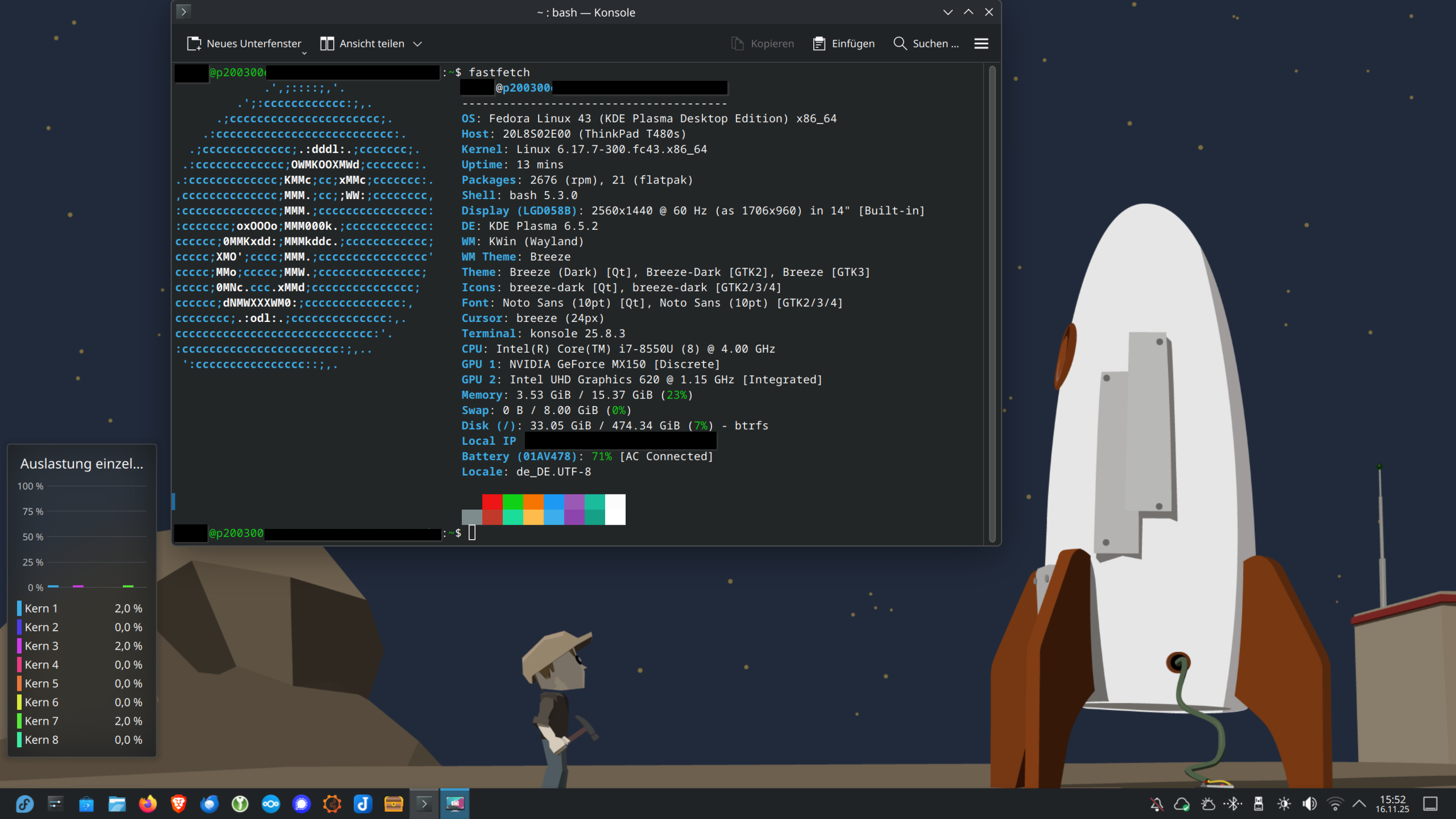
Task: Open Thunderbird mail from the taskbar
Action: point(209,803)
